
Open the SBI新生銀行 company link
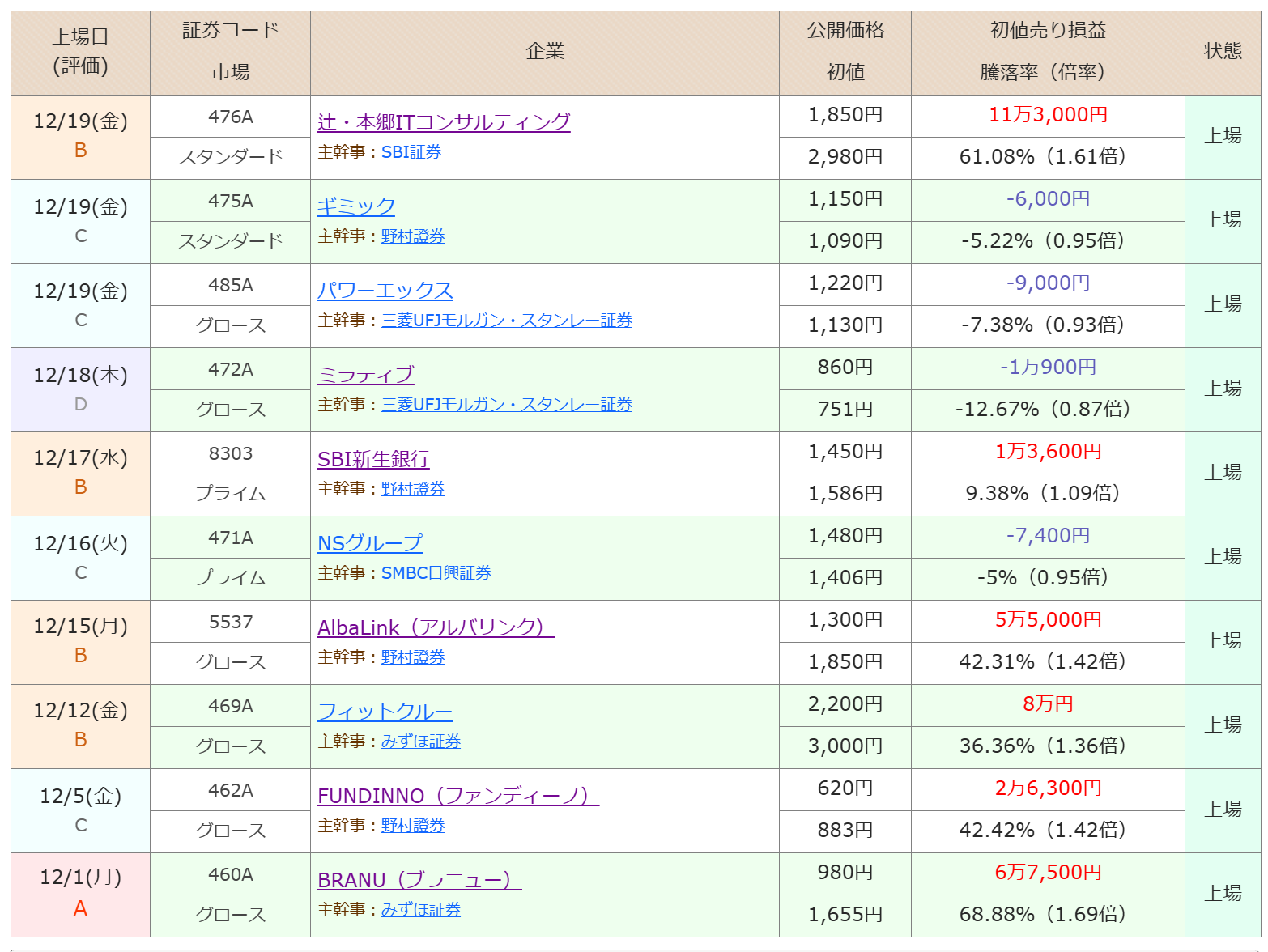tap(373, 459)
